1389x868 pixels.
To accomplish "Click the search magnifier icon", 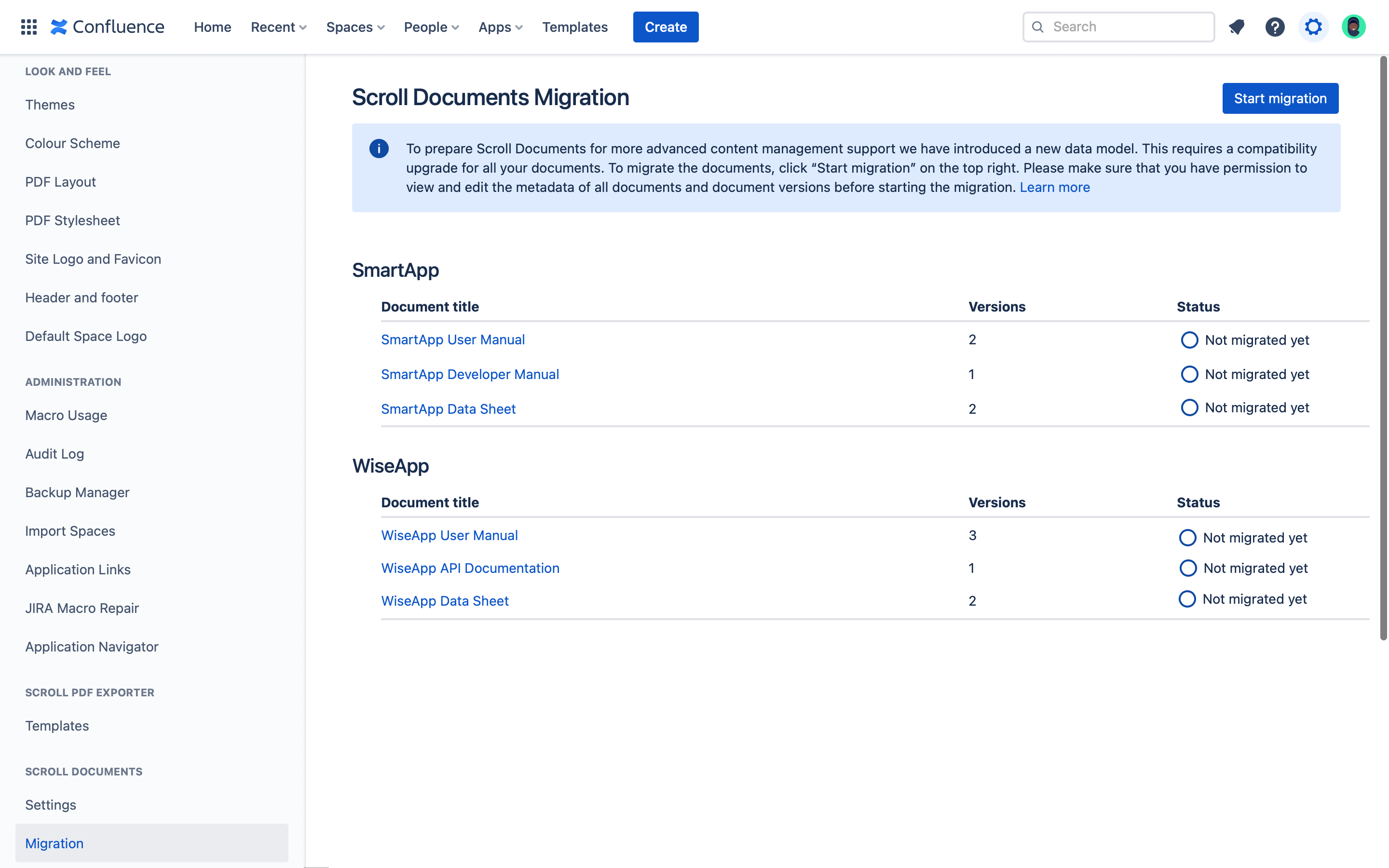I will click(x=1039, y=27).
